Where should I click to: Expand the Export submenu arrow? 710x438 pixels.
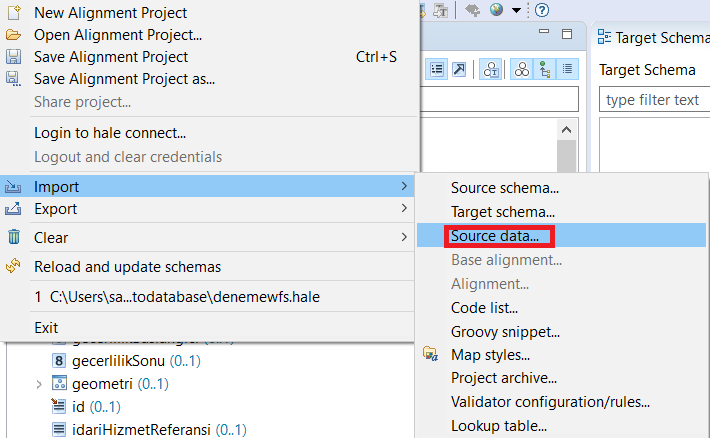[x=404, y=208]
